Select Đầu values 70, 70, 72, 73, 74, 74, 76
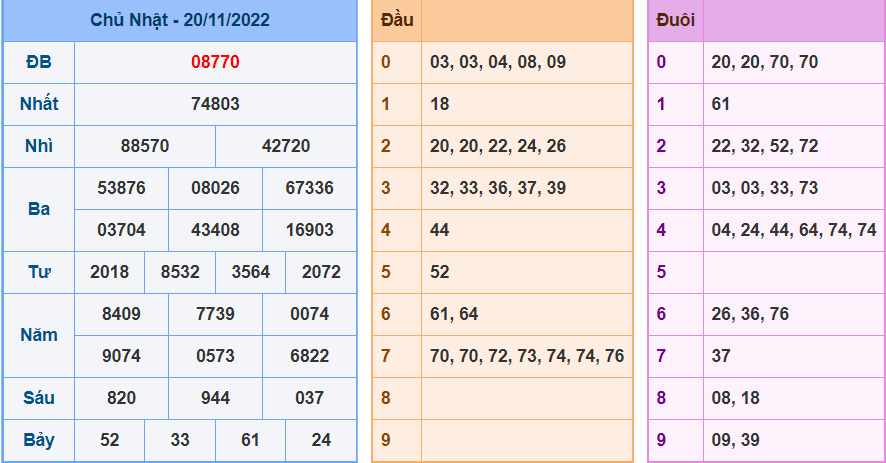This screenshot has height=463, width=886. (x=527, y=356)
